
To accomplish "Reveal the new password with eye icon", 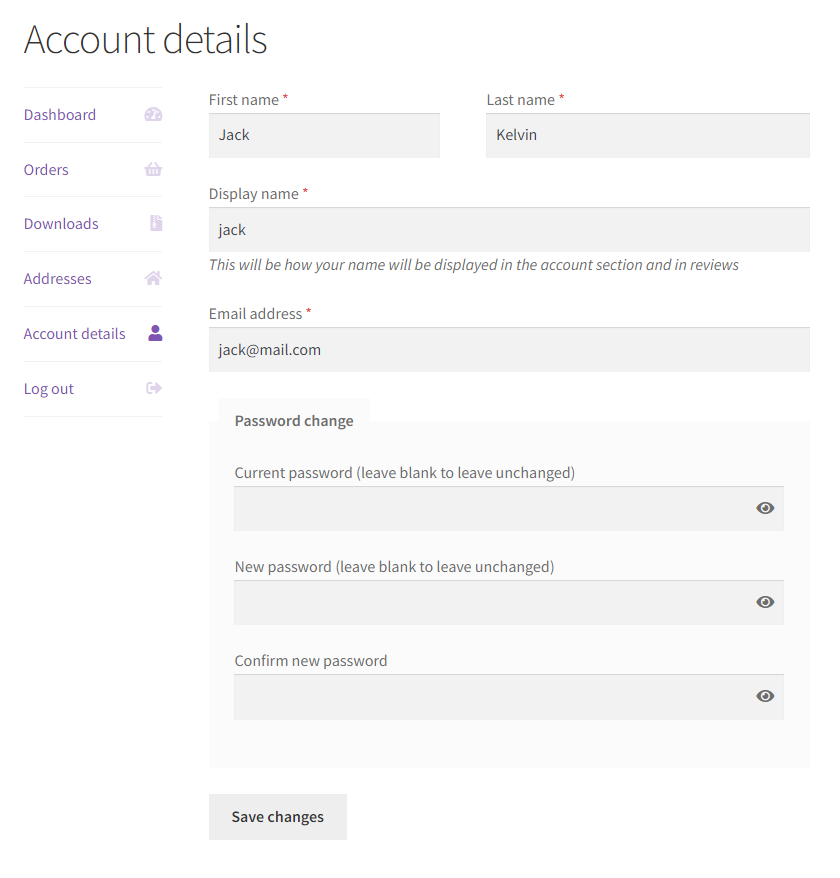I will click(765, 602).
